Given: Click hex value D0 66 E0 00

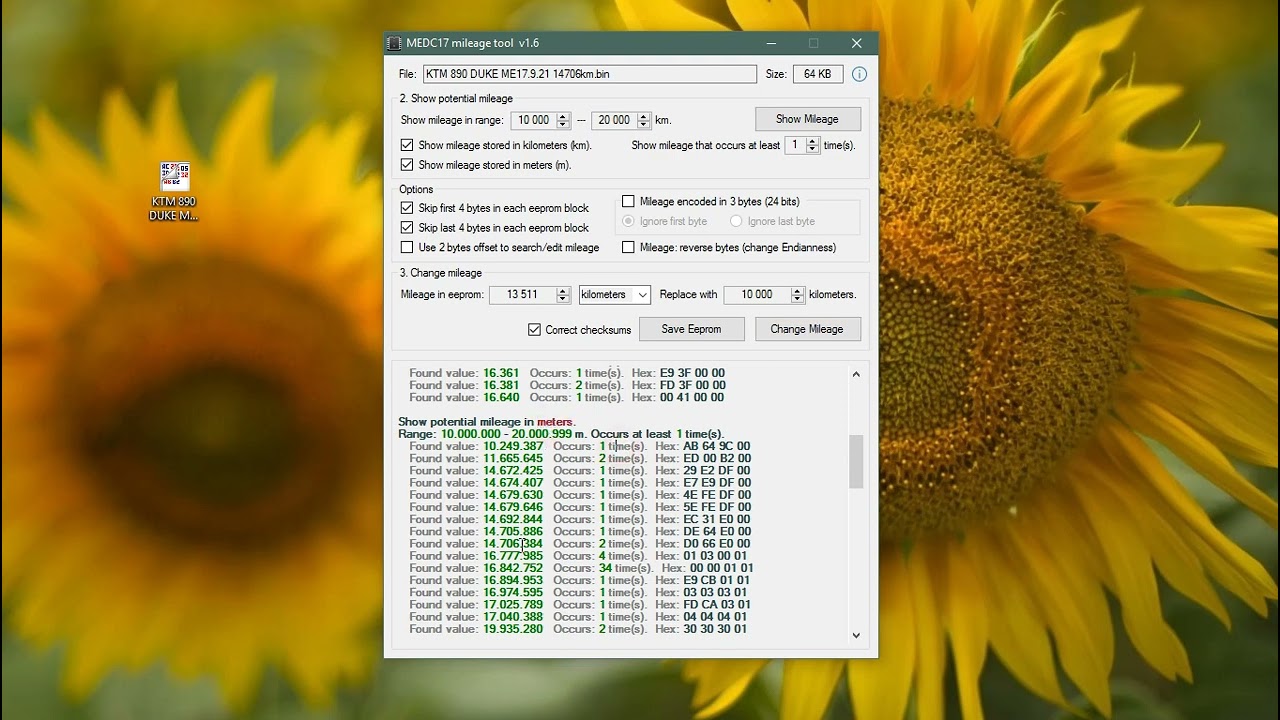Looking at the screenshot, I should [x=717, y=544].
